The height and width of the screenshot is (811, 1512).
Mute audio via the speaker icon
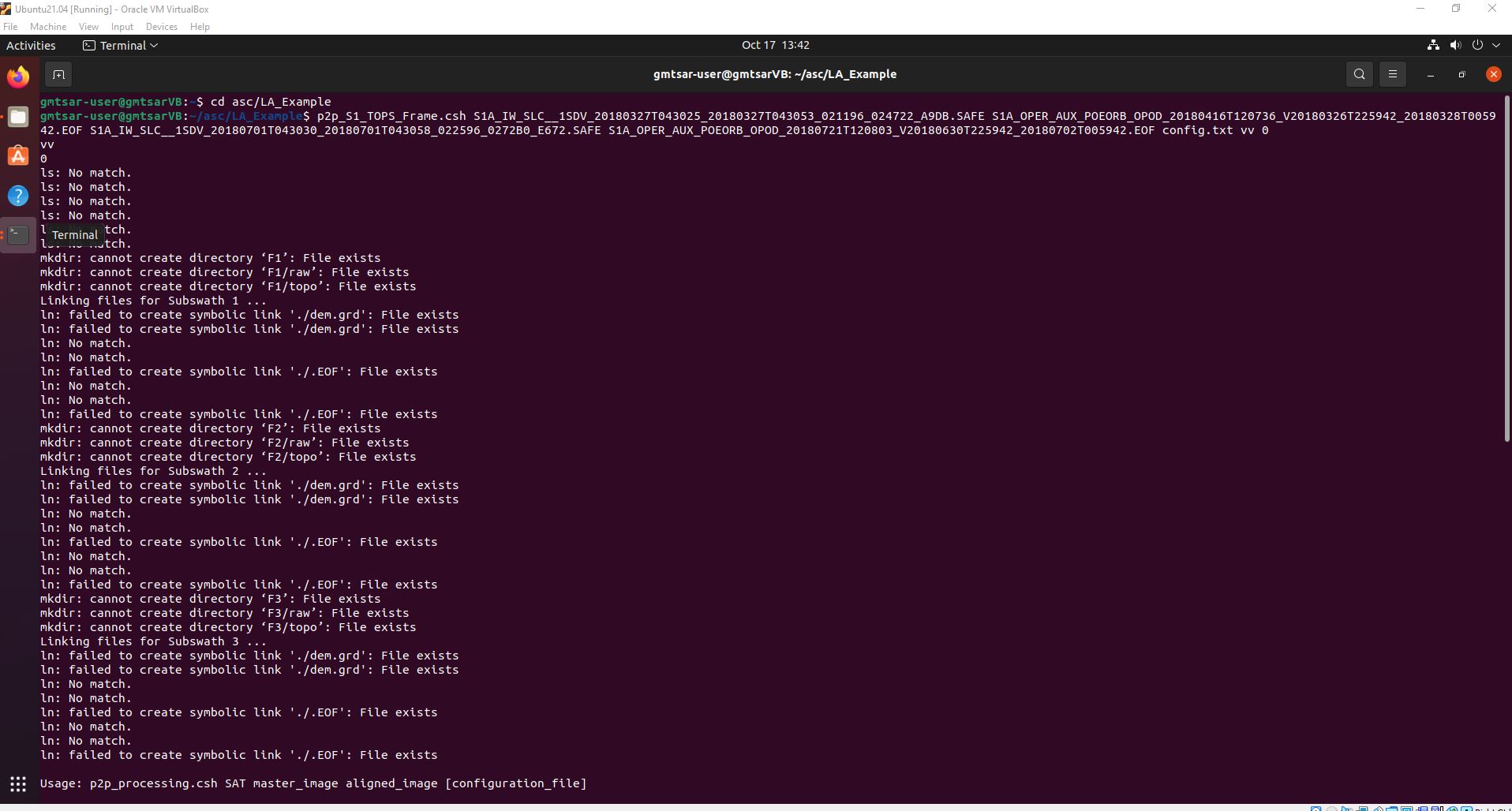[x=1455, y=45]
